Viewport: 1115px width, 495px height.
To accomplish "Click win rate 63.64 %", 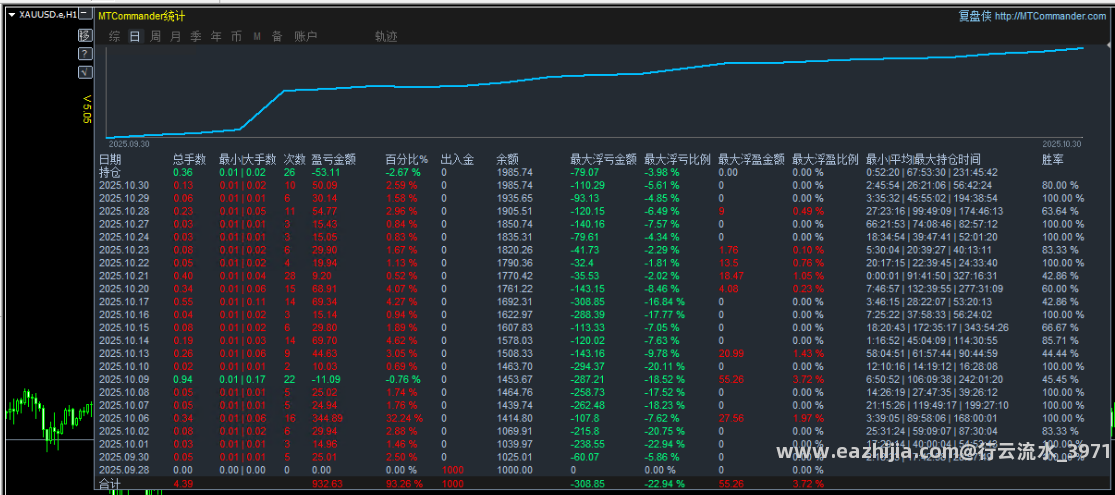I will (x=1060, y=211).
